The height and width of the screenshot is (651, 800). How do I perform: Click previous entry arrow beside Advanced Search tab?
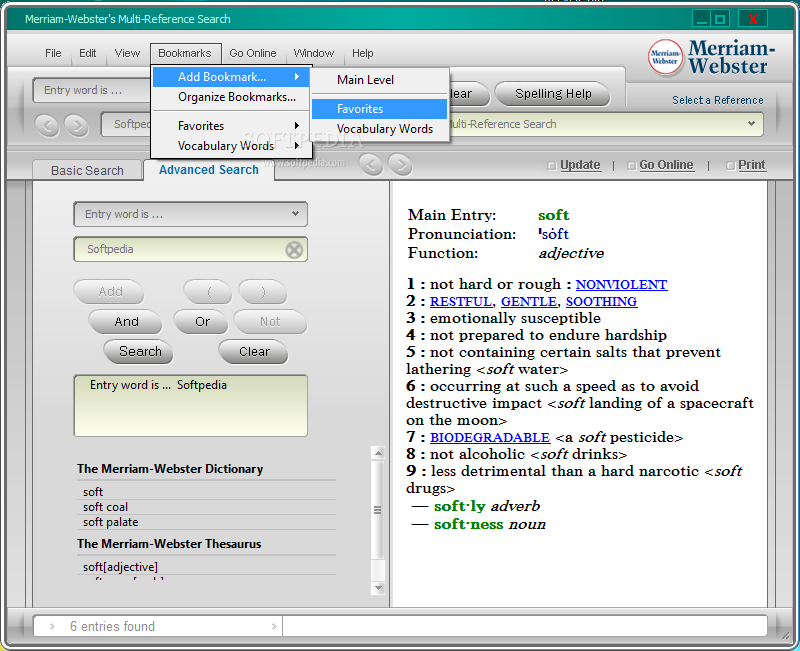(x=371, y=164)
